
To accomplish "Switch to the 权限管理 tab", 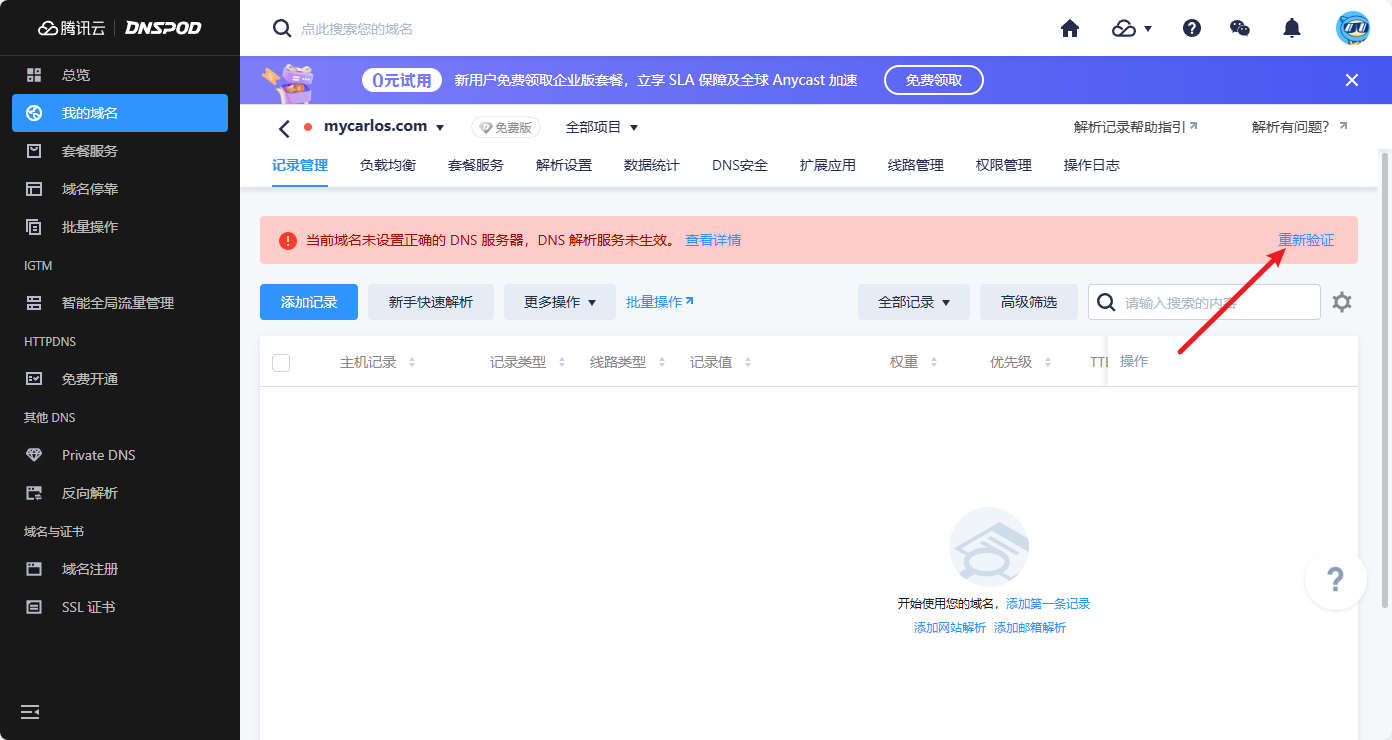I will point(1004,165).
